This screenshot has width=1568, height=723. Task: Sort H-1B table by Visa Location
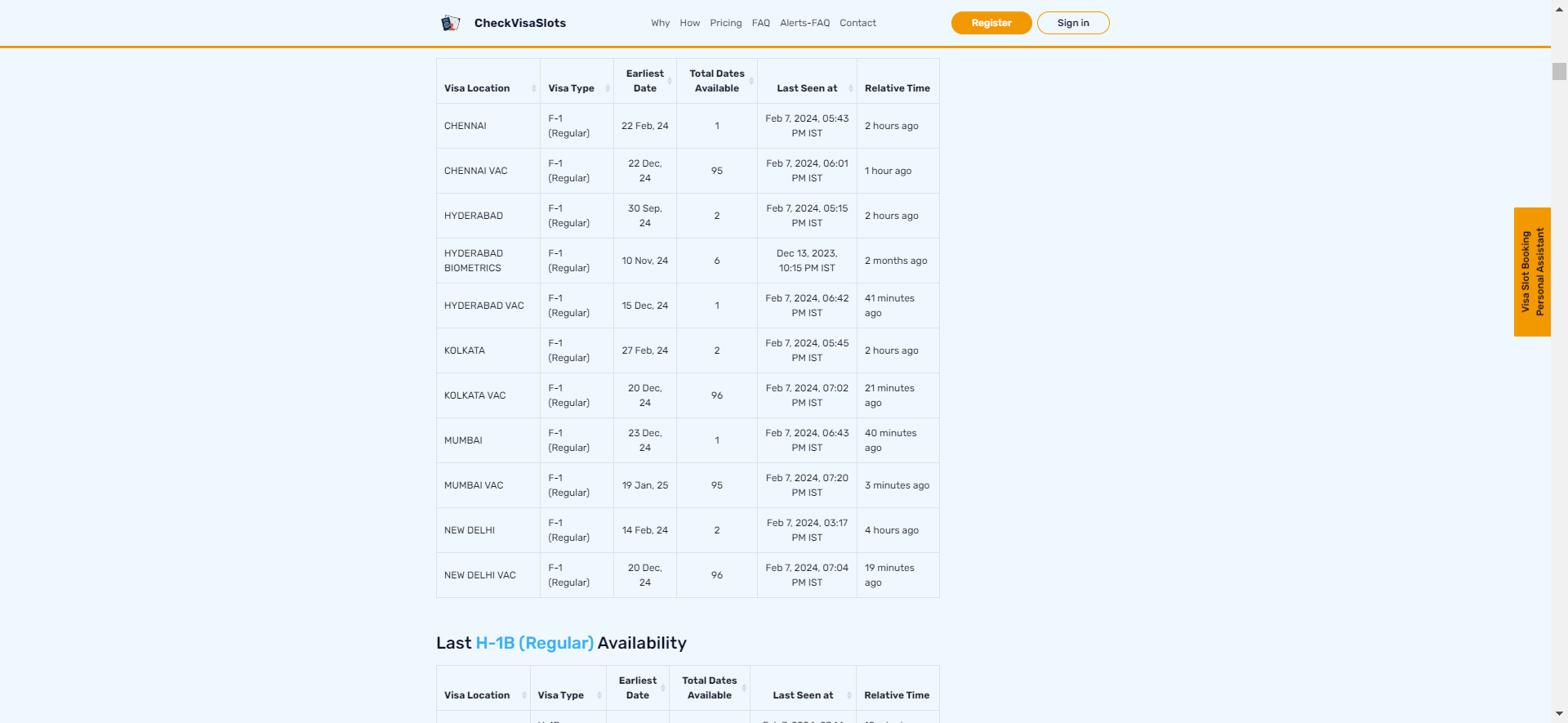point(483,688)
